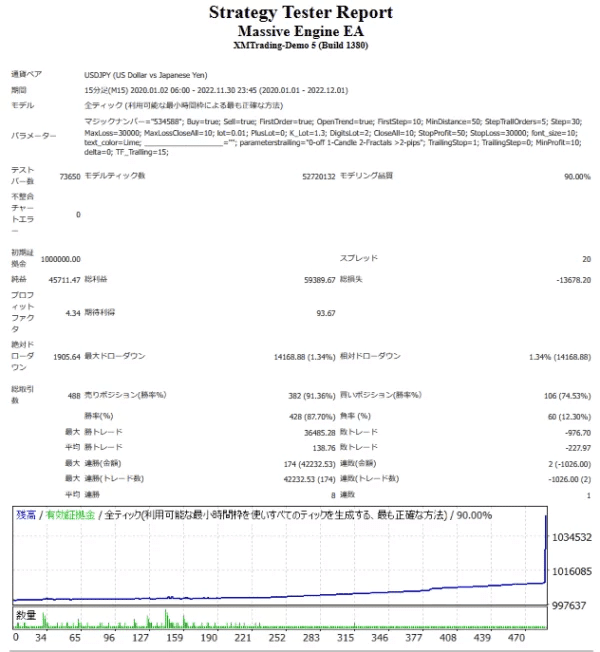Click max drawdown value "14168.88 (1.34%)"

point(304,357)
